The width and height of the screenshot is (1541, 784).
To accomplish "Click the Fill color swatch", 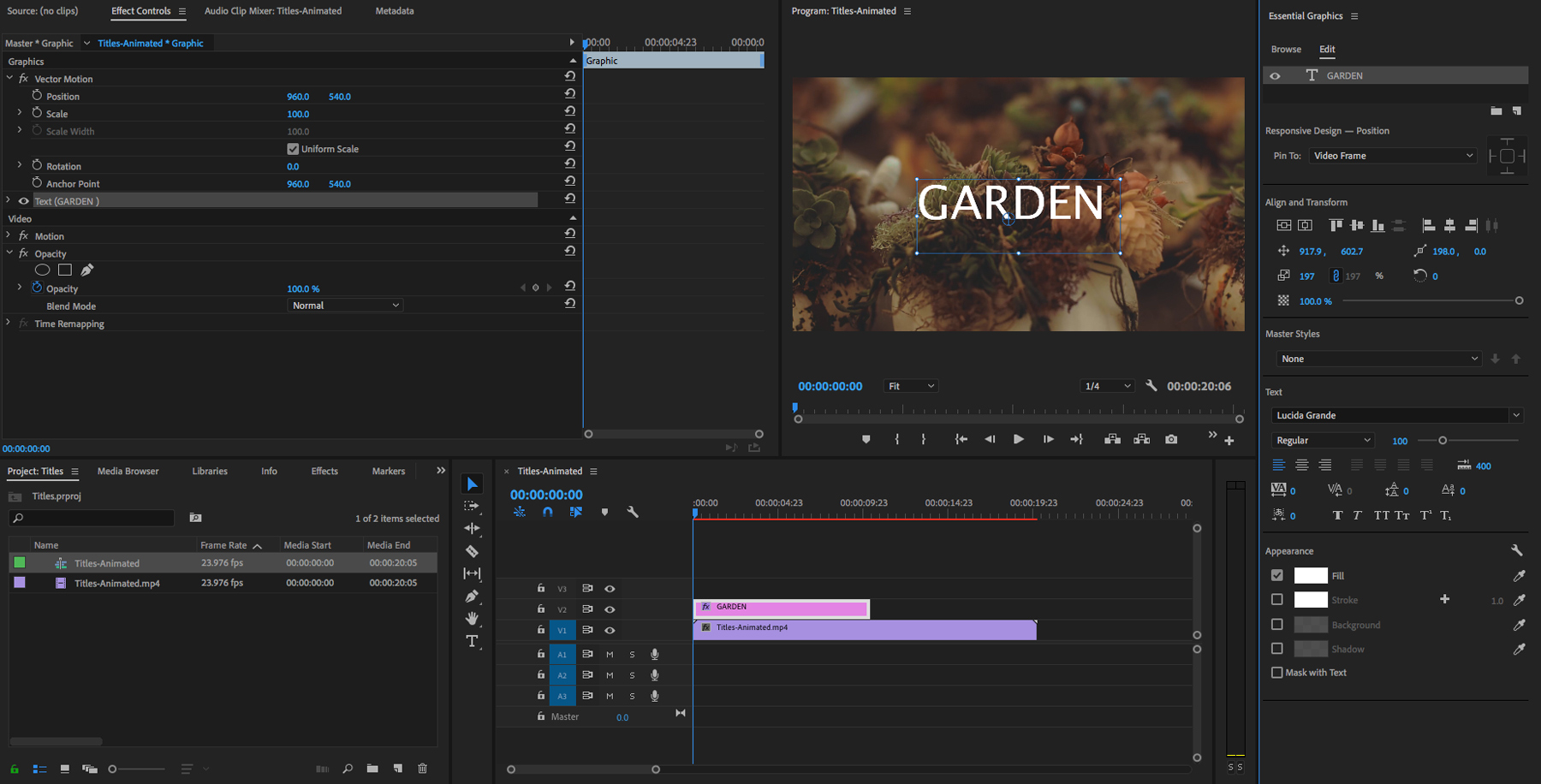I will tap(1311, 575).
